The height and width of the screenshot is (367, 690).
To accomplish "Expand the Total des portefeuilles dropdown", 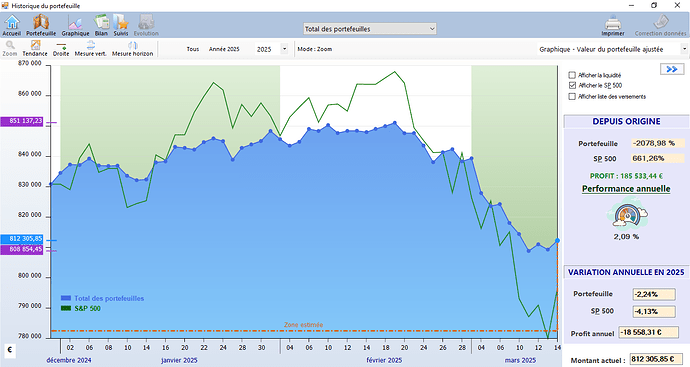I will point(370,29).
